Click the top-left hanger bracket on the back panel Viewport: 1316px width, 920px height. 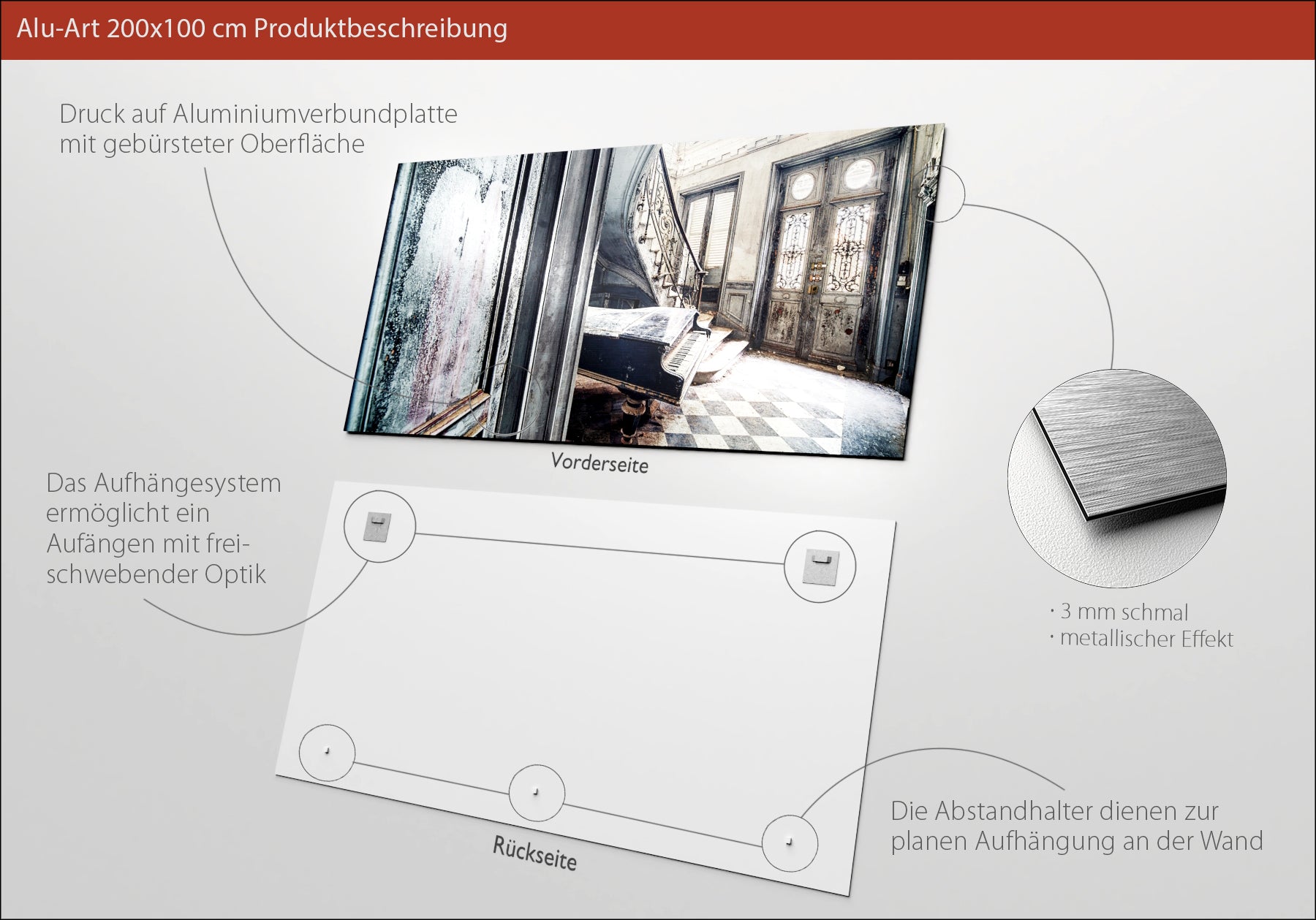377,528
